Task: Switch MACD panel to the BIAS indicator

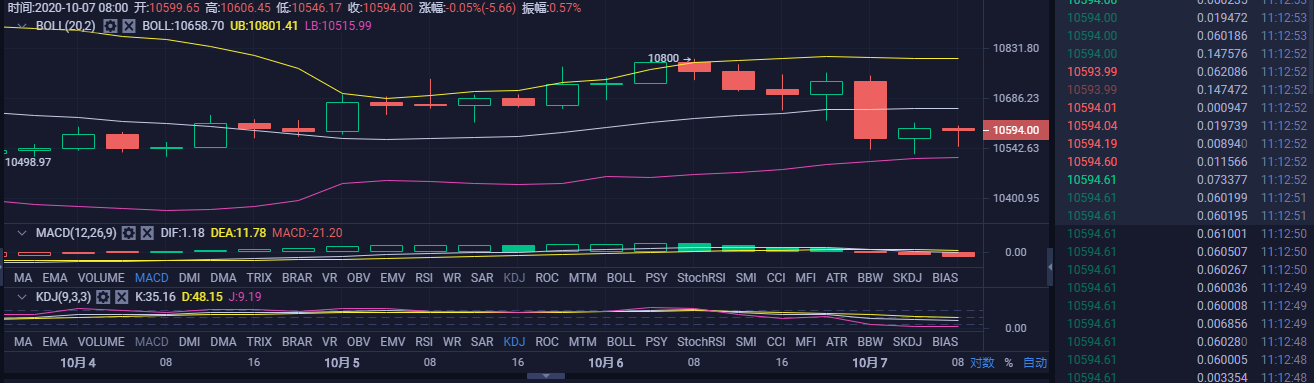Action: tap(945, 277)
